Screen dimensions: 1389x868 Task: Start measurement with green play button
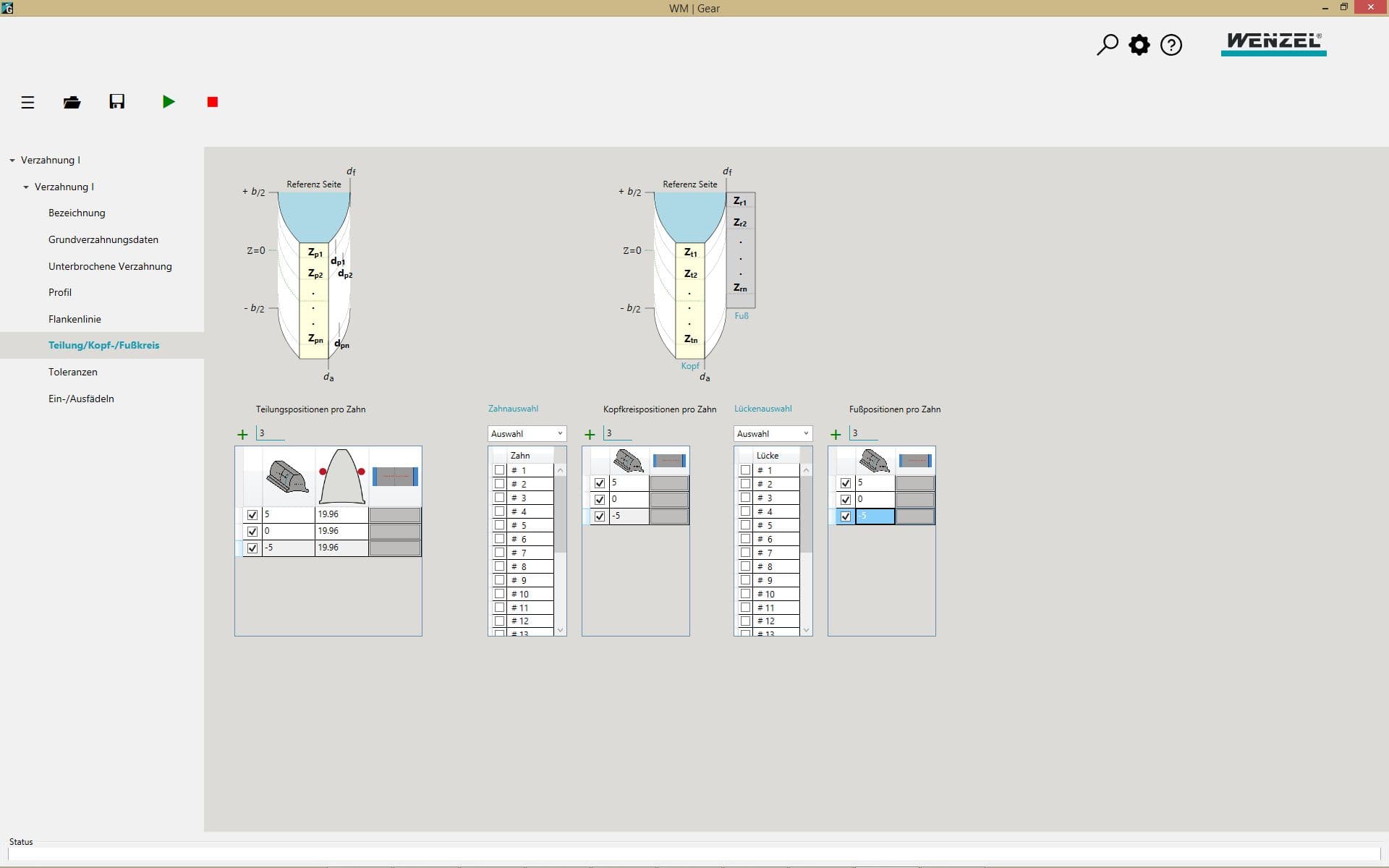tap(169, 102)
